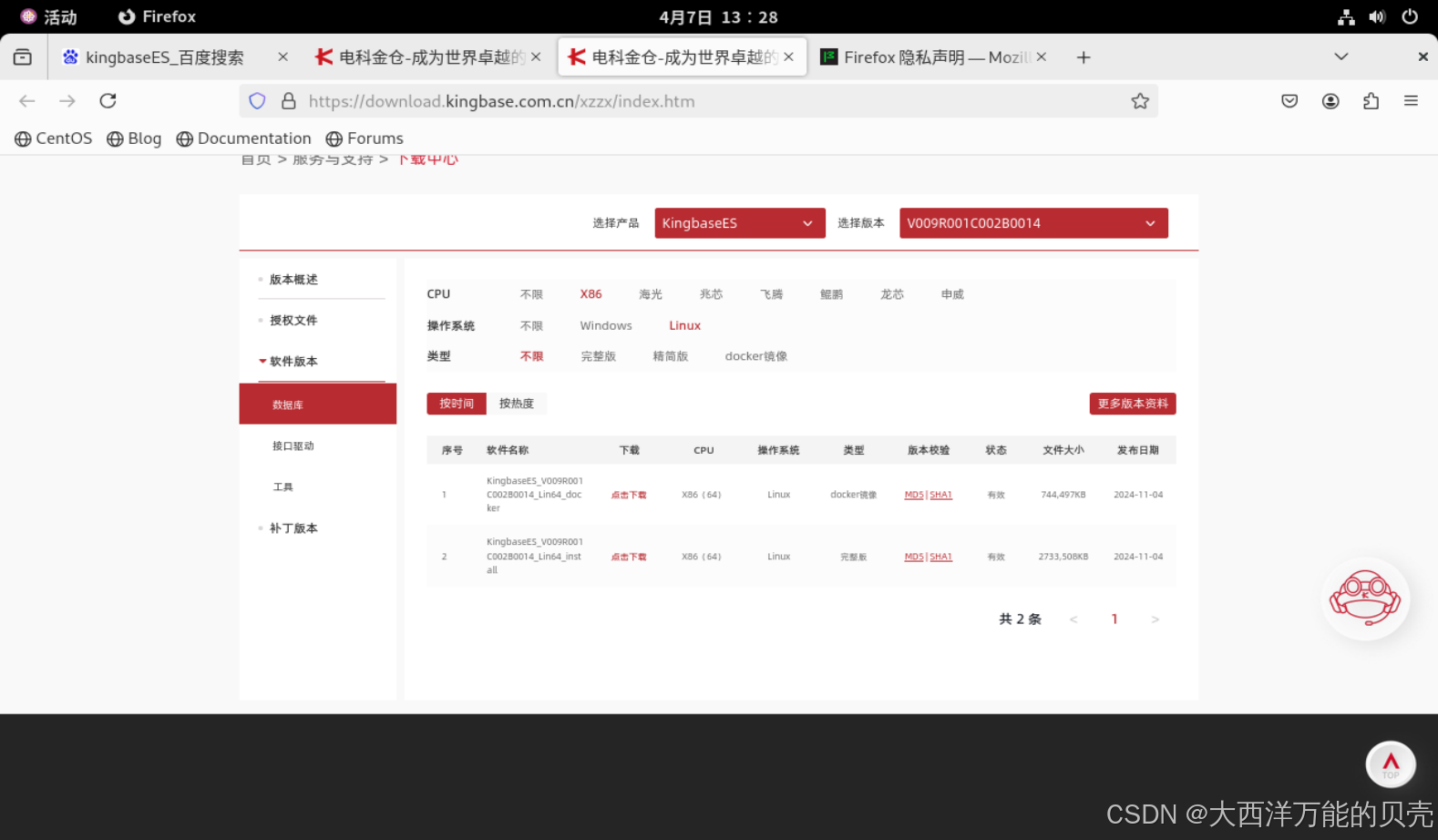Sort by popularity with 按热度 tab

pos(517,404)
